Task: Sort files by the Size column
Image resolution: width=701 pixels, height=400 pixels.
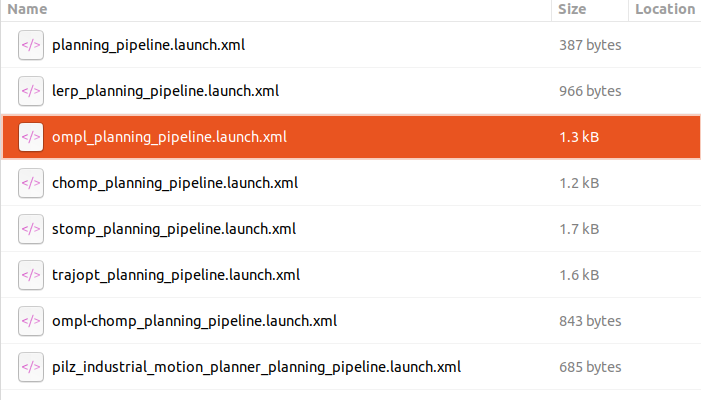Action: (572, 9)
